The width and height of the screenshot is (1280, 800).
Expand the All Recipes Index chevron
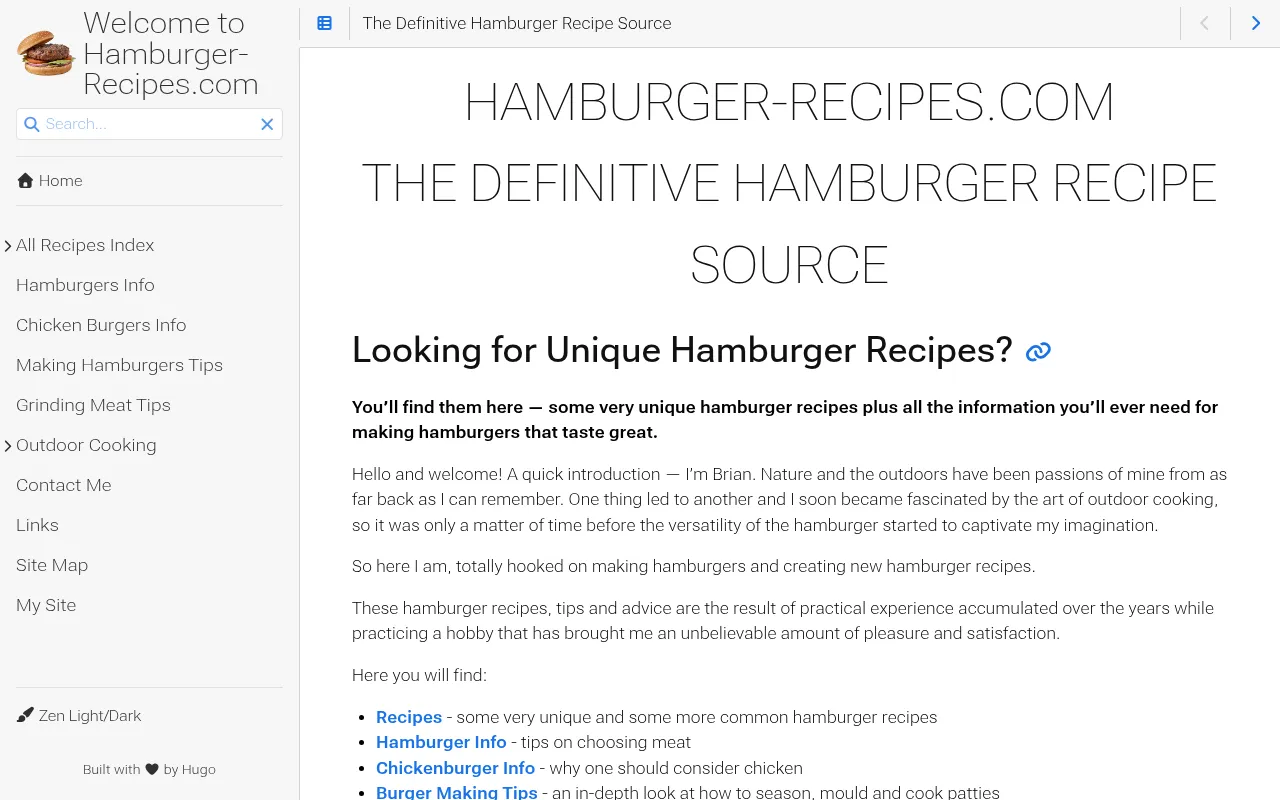pyautogui.click(x=8, y=246)
